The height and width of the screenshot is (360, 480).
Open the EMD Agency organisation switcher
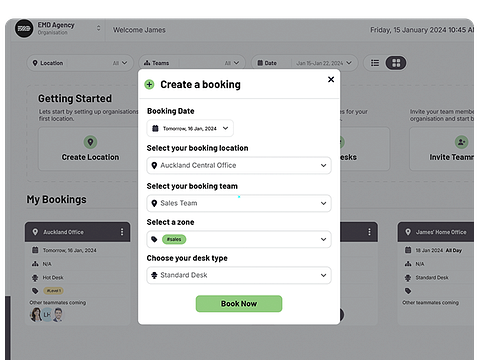coord(98,28)
